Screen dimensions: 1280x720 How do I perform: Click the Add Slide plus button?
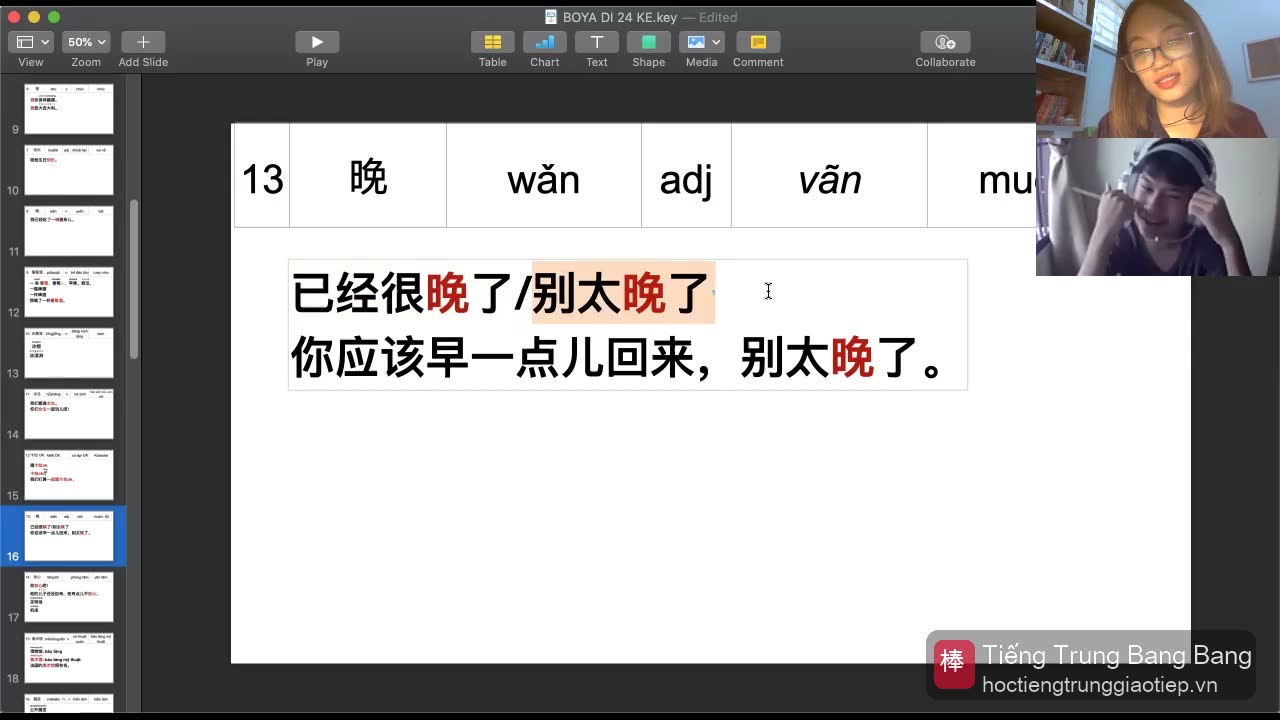[143, 42]
